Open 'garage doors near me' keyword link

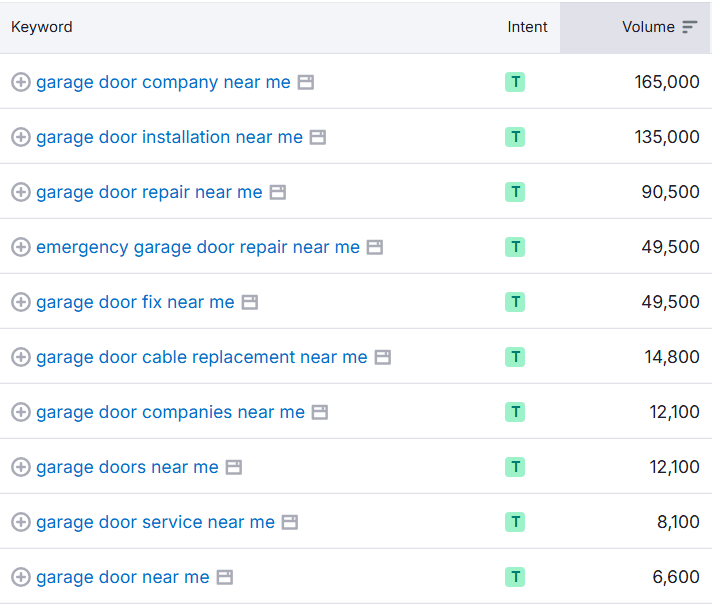[x=127, y=467]
